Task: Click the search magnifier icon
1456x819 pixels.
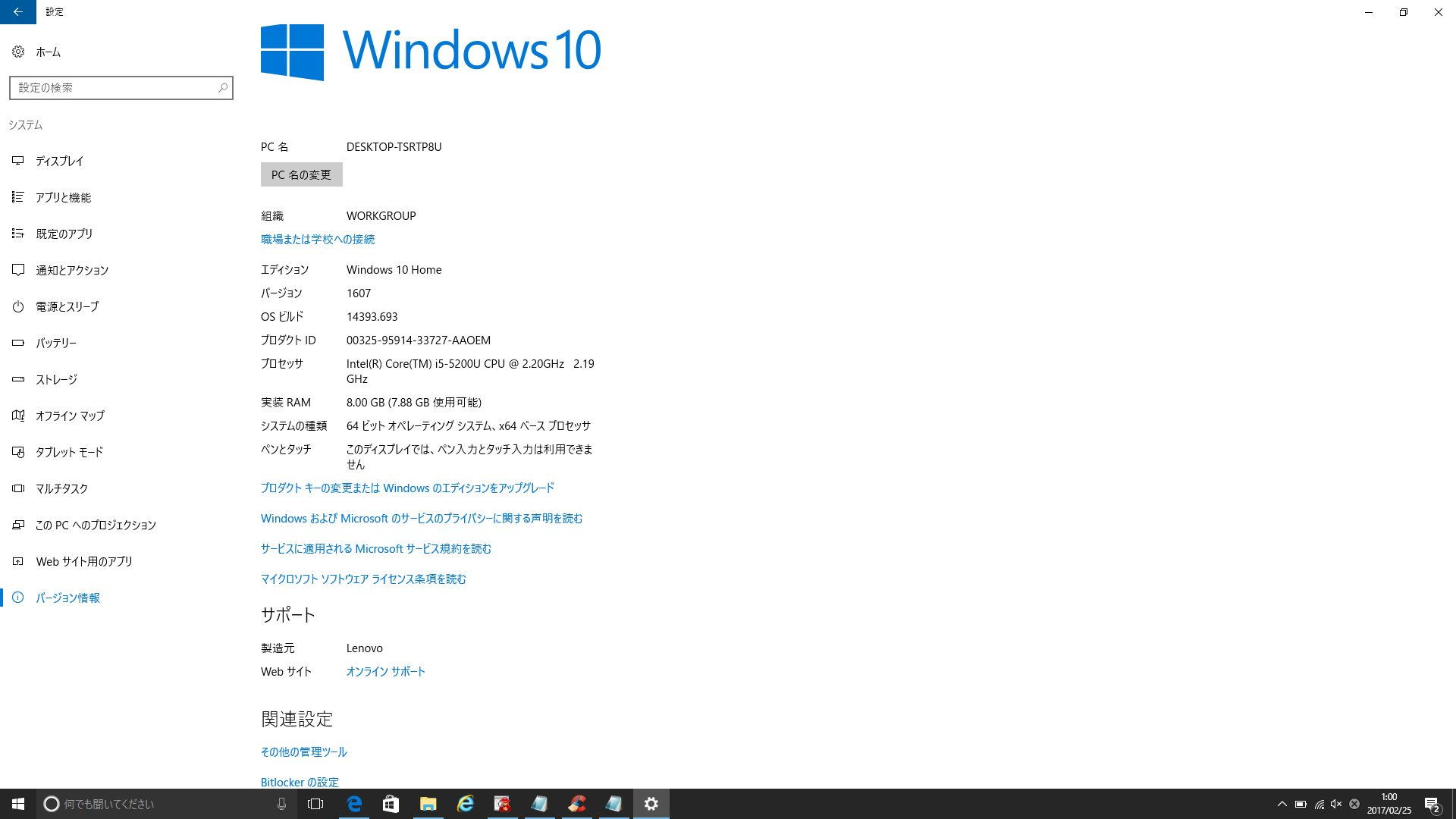Action: (222, 88)
